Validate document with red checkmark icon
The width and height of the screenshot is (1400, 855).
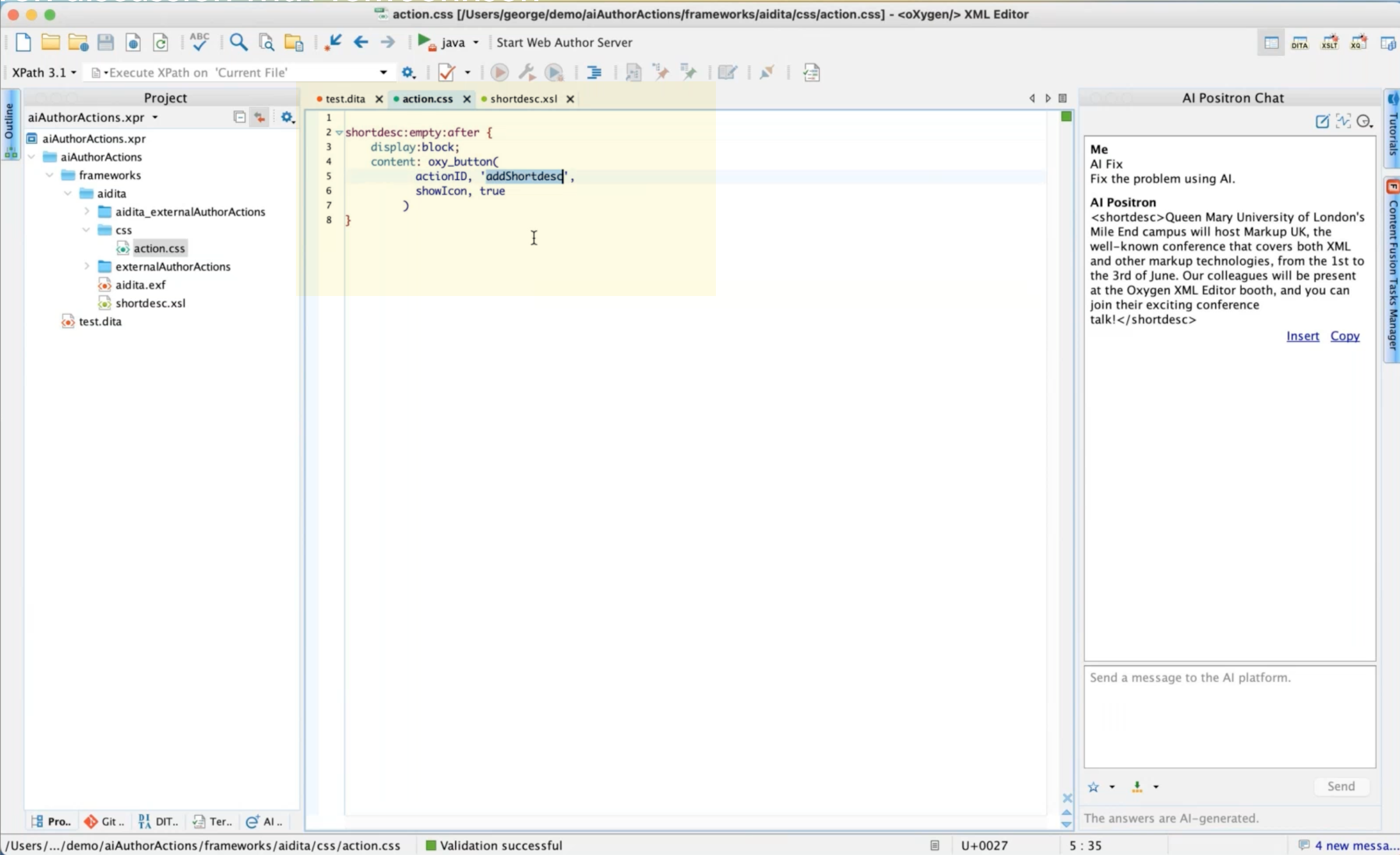pos(446,73)
